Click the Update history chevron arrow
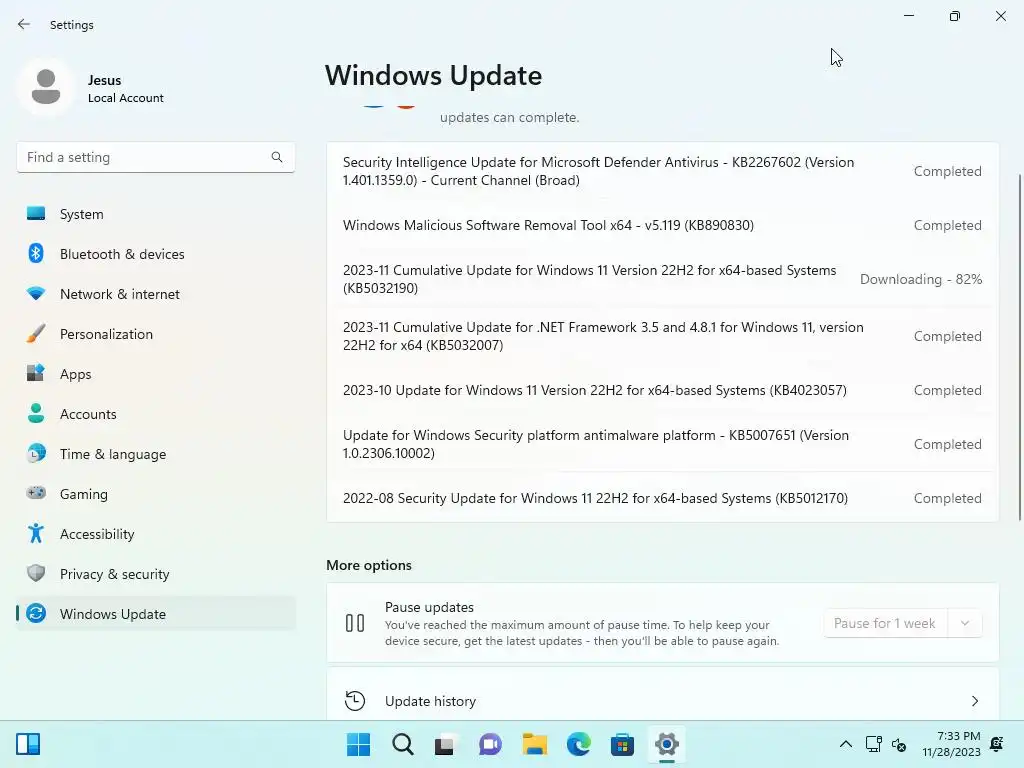The image size is (1024, 768). point(974,701)
